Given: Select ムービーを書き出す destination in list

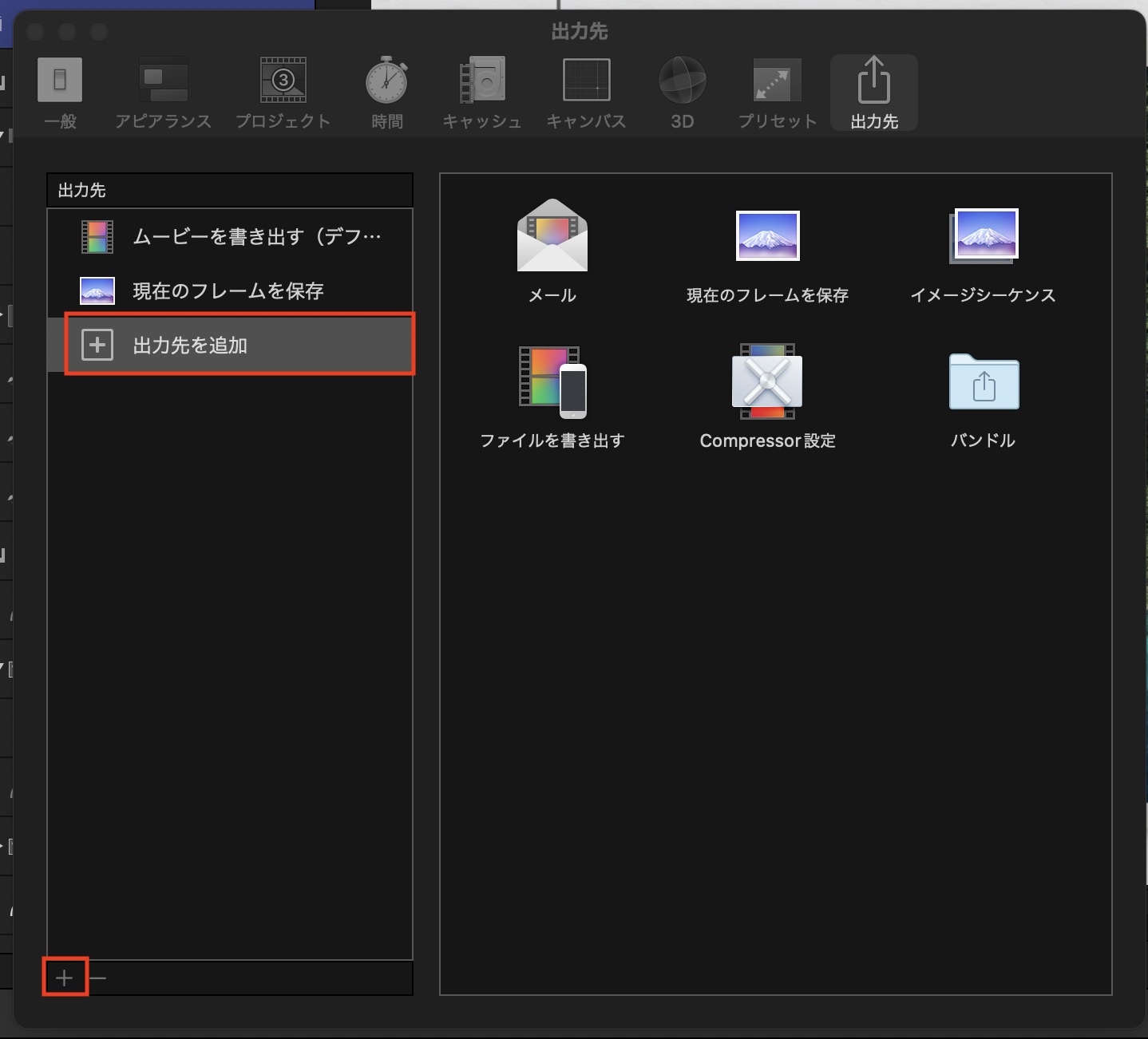Looking at the screenshot, I should 230,237.
